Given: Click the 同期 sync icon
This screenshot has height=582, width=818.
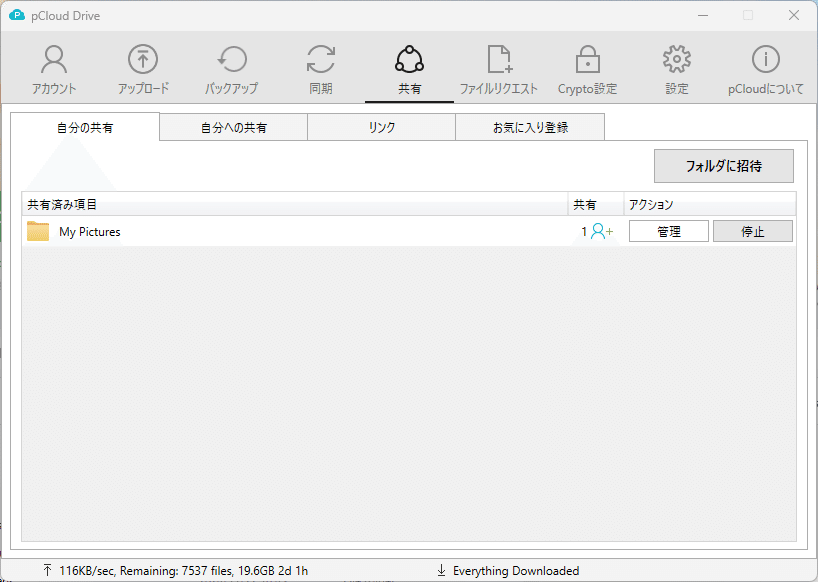Looking at the screenshot, I should pyautogui.click(x=320, y=60).
